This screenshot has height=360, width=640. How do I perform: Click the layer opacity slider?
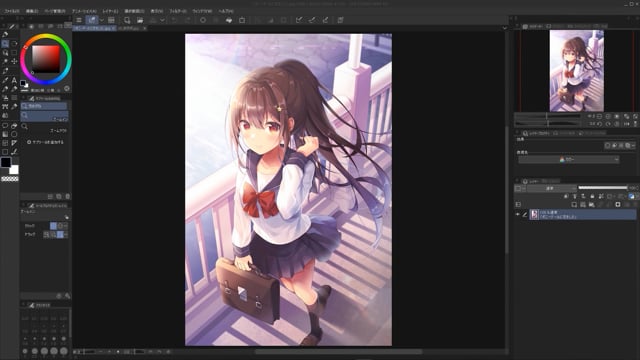click(x=603, y=188)
